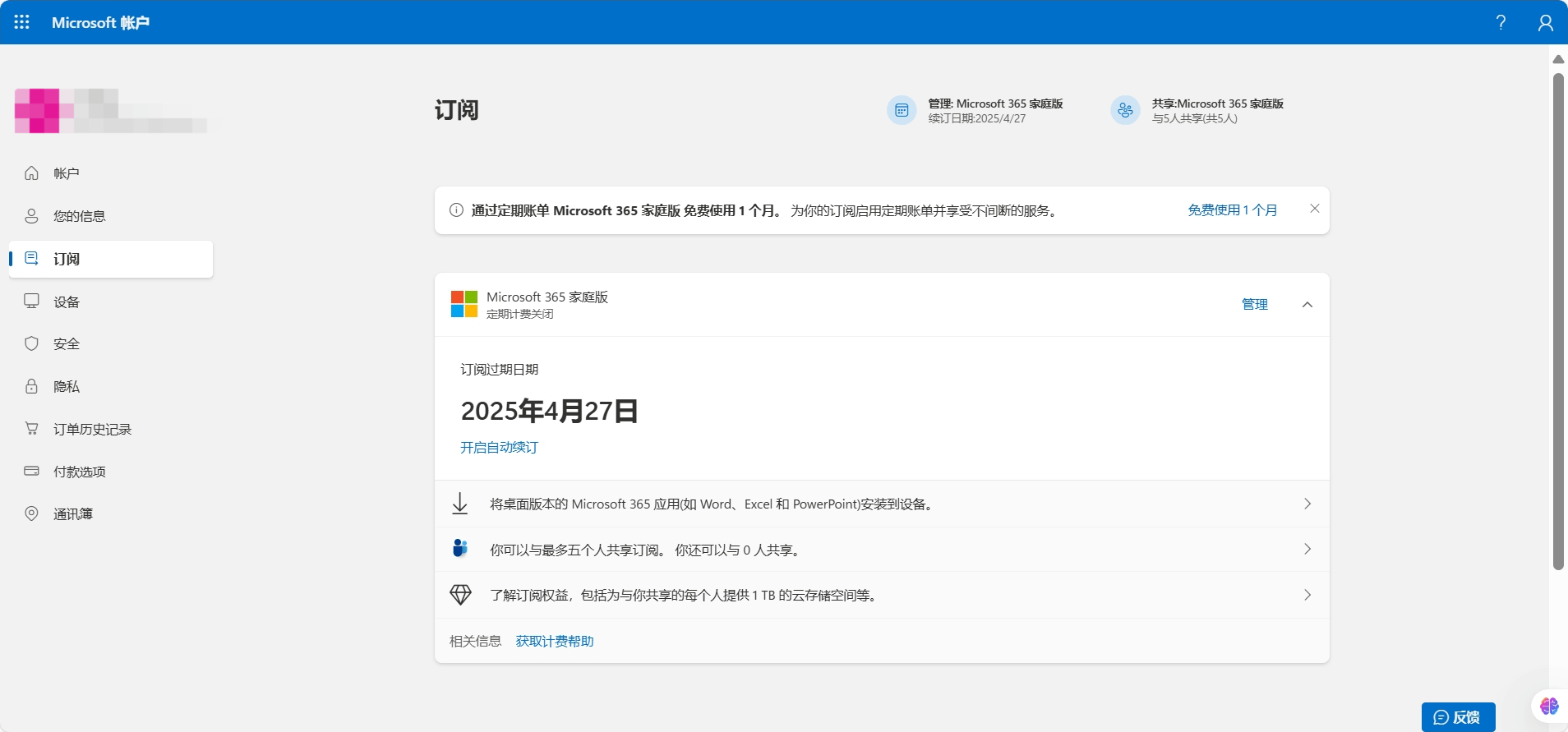
Task: Expand chevron on the sharing row
Action: 1307,549
